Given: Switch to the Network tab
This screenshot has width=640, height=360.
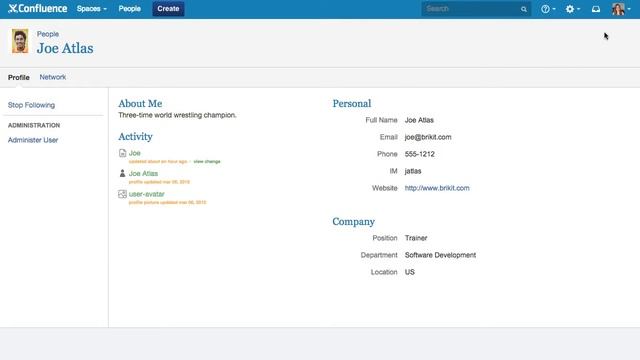Looking at the screenshot, I should (53, 77).
